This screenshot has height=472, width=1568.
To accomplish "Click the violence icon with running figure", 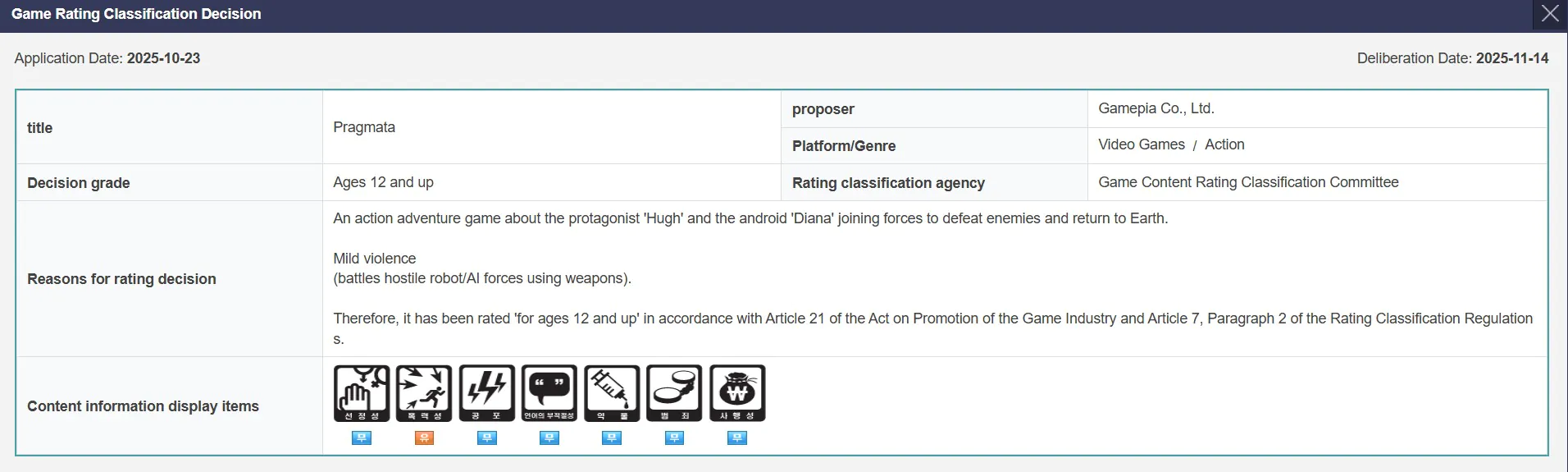I will click(424, 393).
